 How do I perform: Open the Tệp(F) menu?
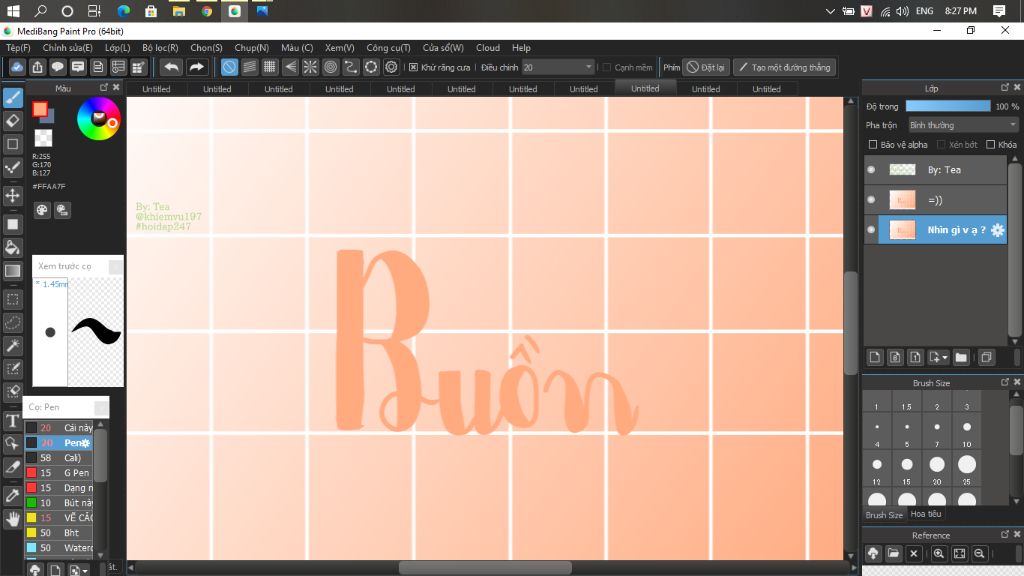[x=18, y=48]
